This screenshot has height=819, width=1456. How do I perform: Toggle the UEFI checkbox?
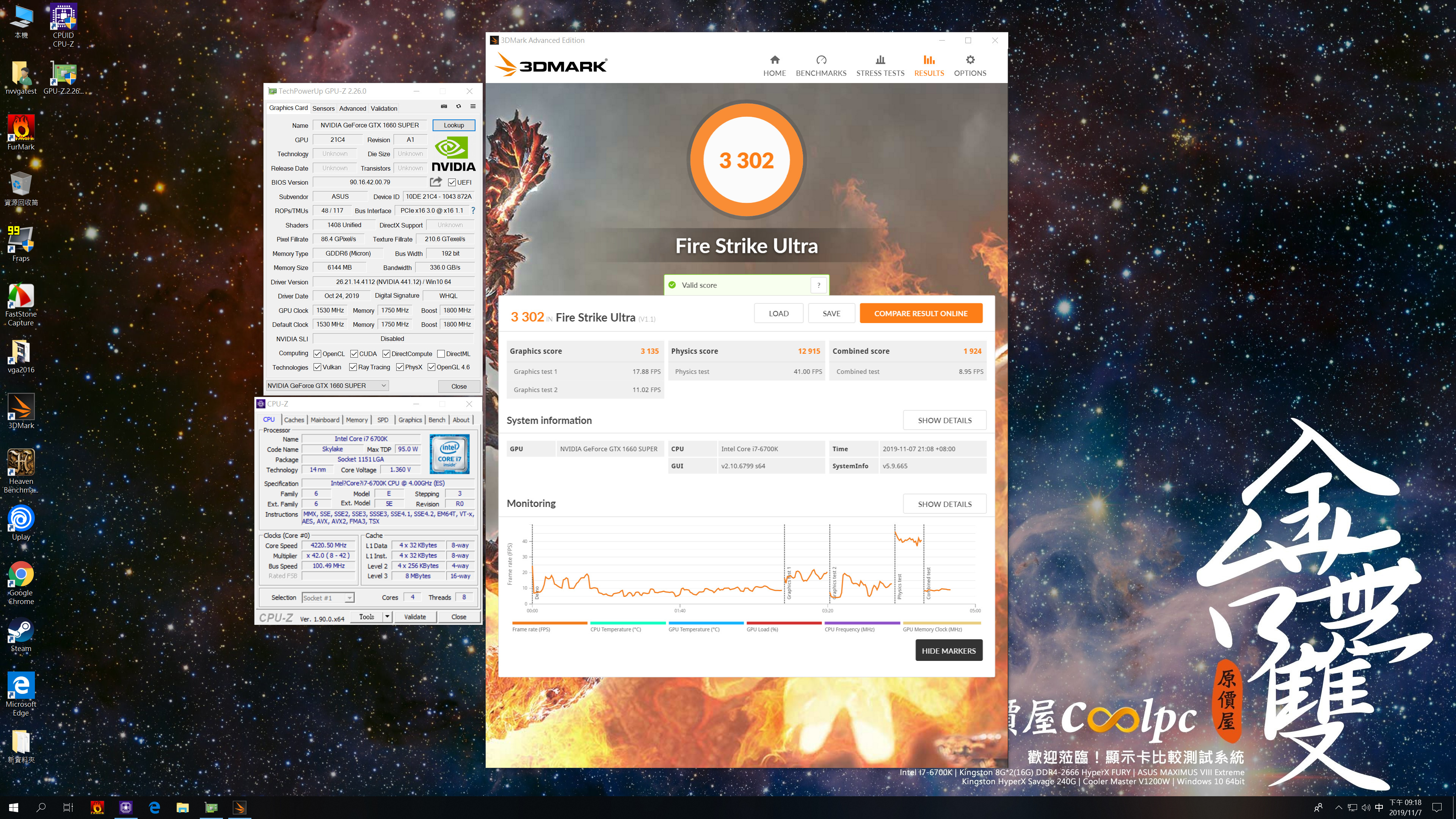(452, 182)
